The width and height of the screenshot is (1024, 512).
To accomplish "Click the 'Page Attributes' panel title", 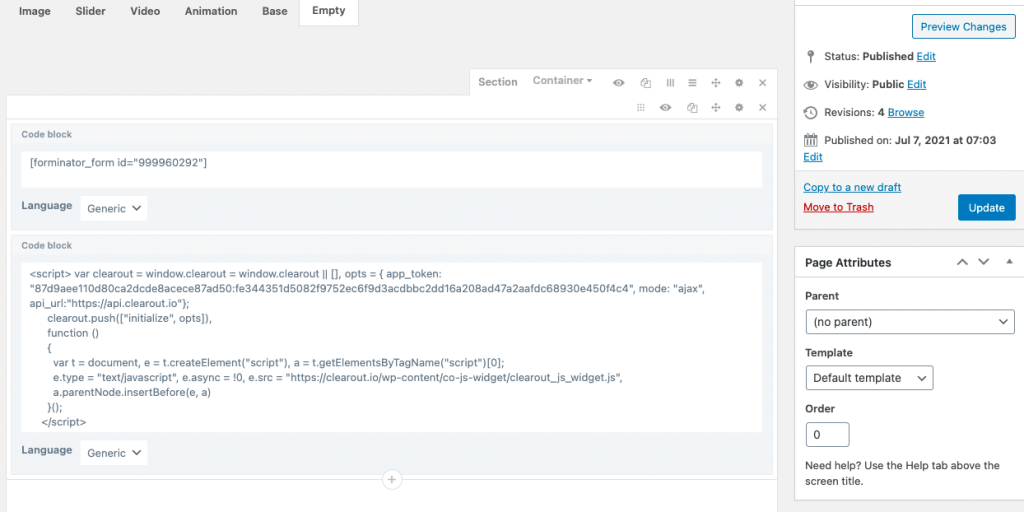I will click(848, 263).
